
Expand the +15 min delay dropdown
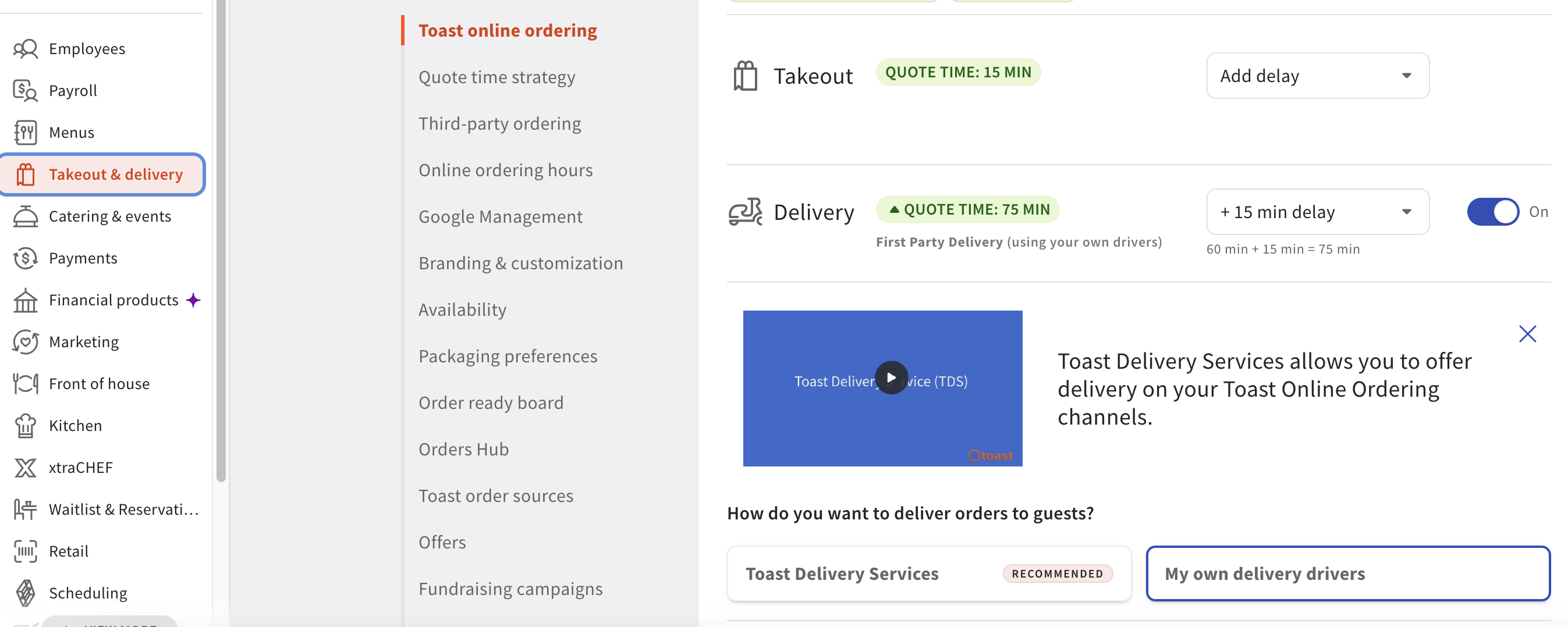click(1317, 212)
